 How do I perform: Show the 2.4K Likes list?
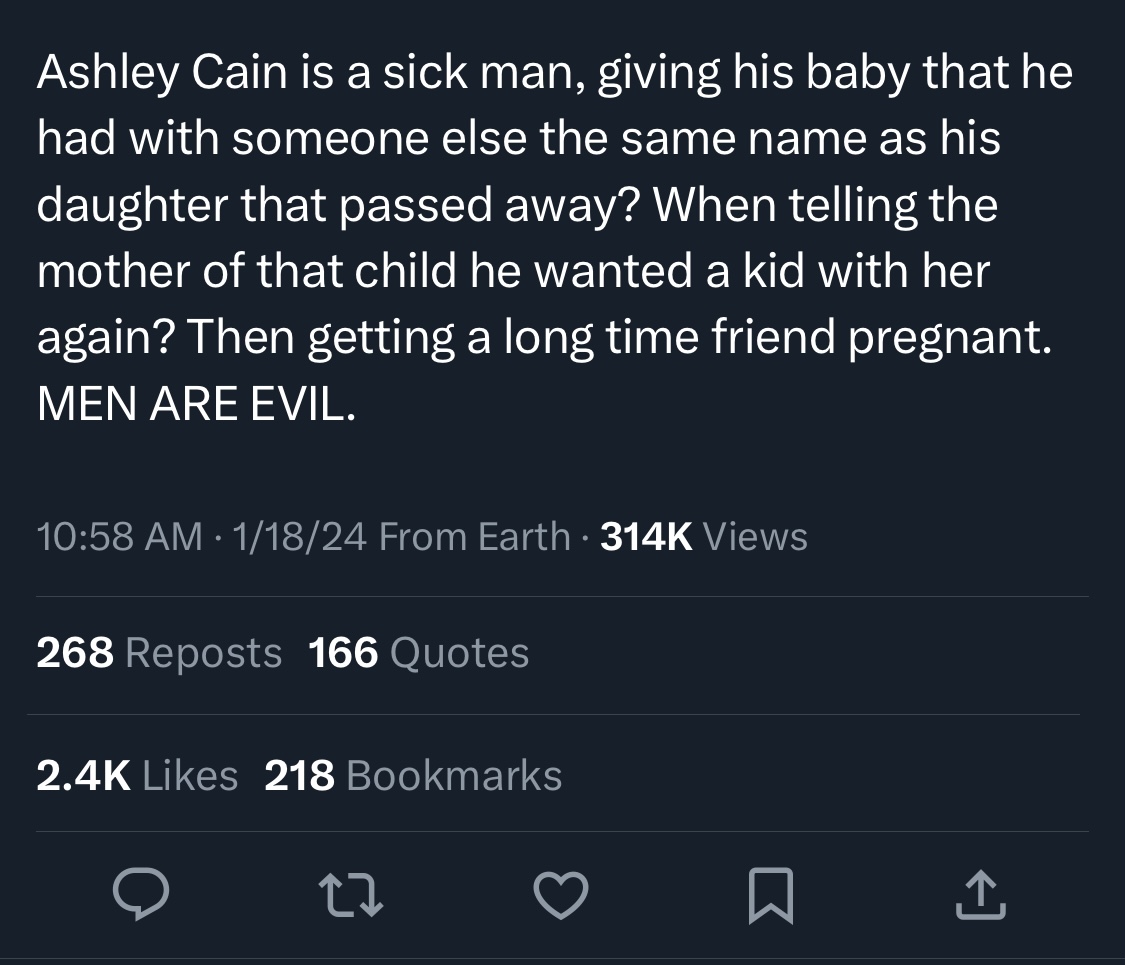click(x=136, y=776)
